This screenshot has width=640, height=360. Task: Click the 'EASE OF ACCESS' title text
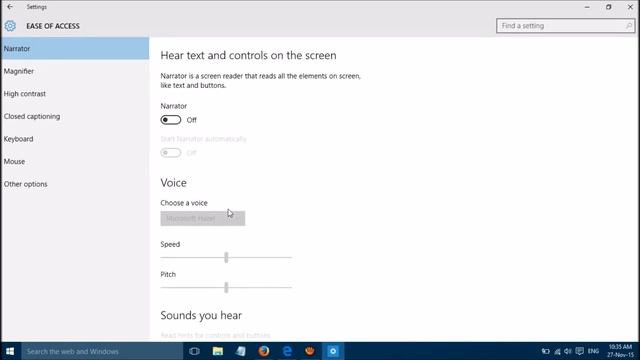(x=53, y=26)
